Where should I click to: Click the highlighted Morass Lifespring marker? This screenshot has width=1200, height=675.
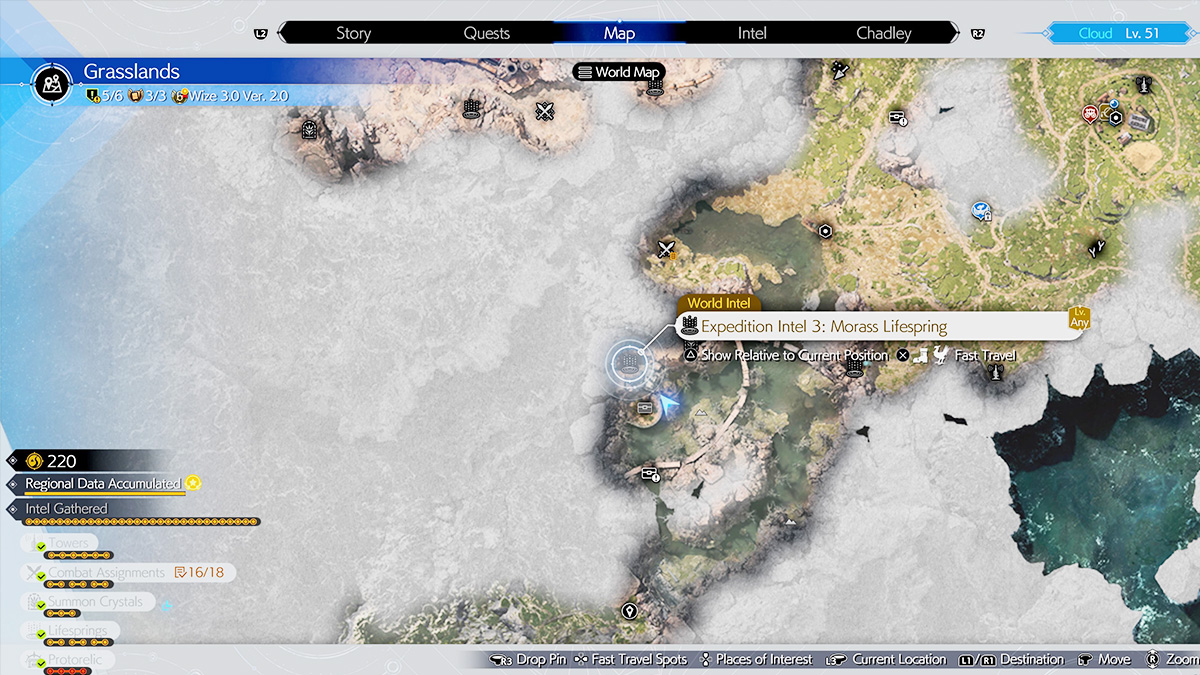(x=628, y=362)
